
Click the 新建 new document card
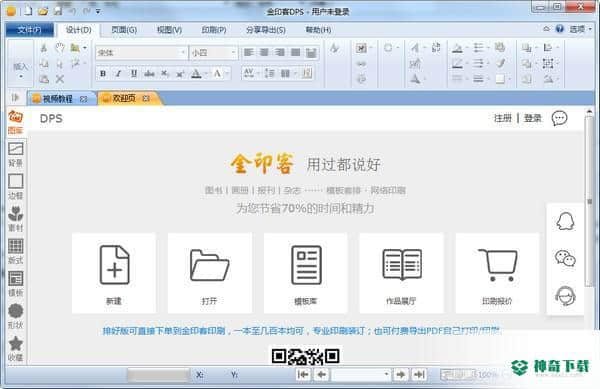point(114,273)
